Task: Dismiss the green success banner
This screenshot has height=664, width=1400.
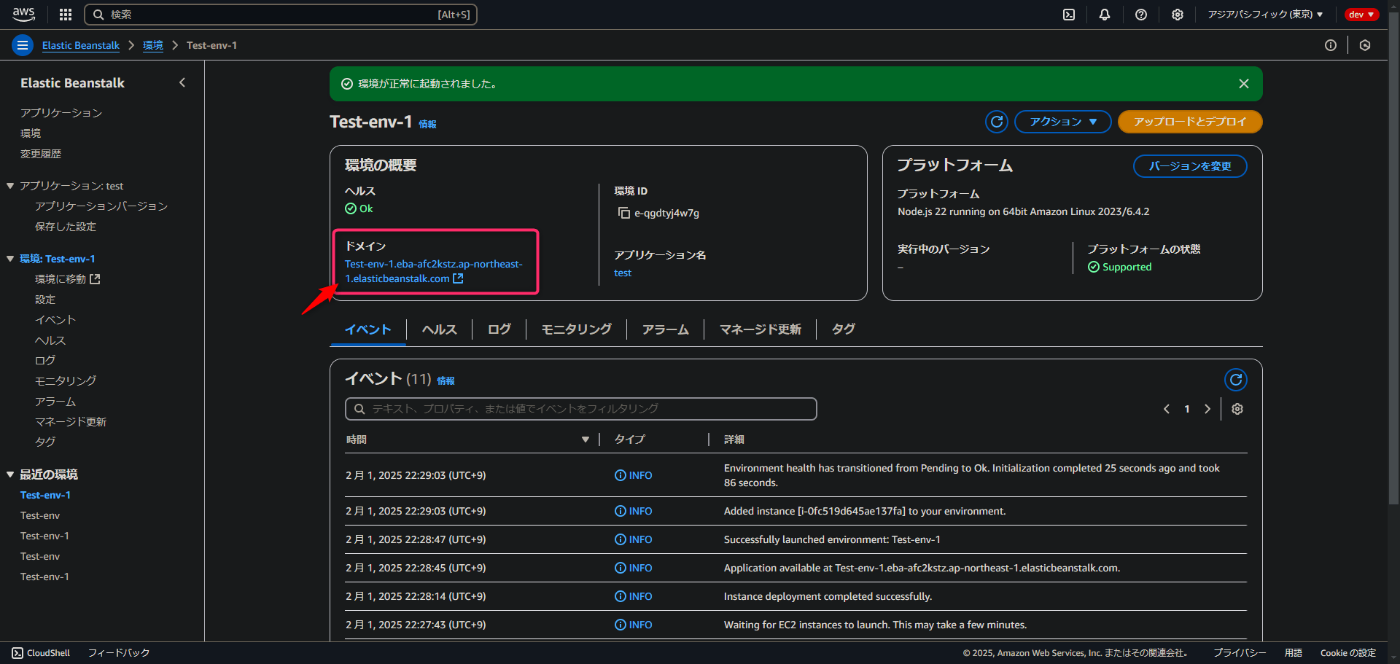Action: point(1244,84)
